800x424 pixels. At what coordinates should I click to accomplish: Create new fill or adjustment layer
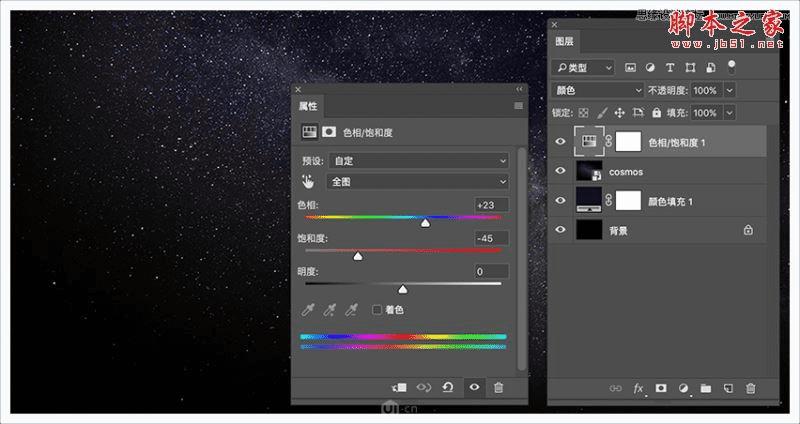684,388
